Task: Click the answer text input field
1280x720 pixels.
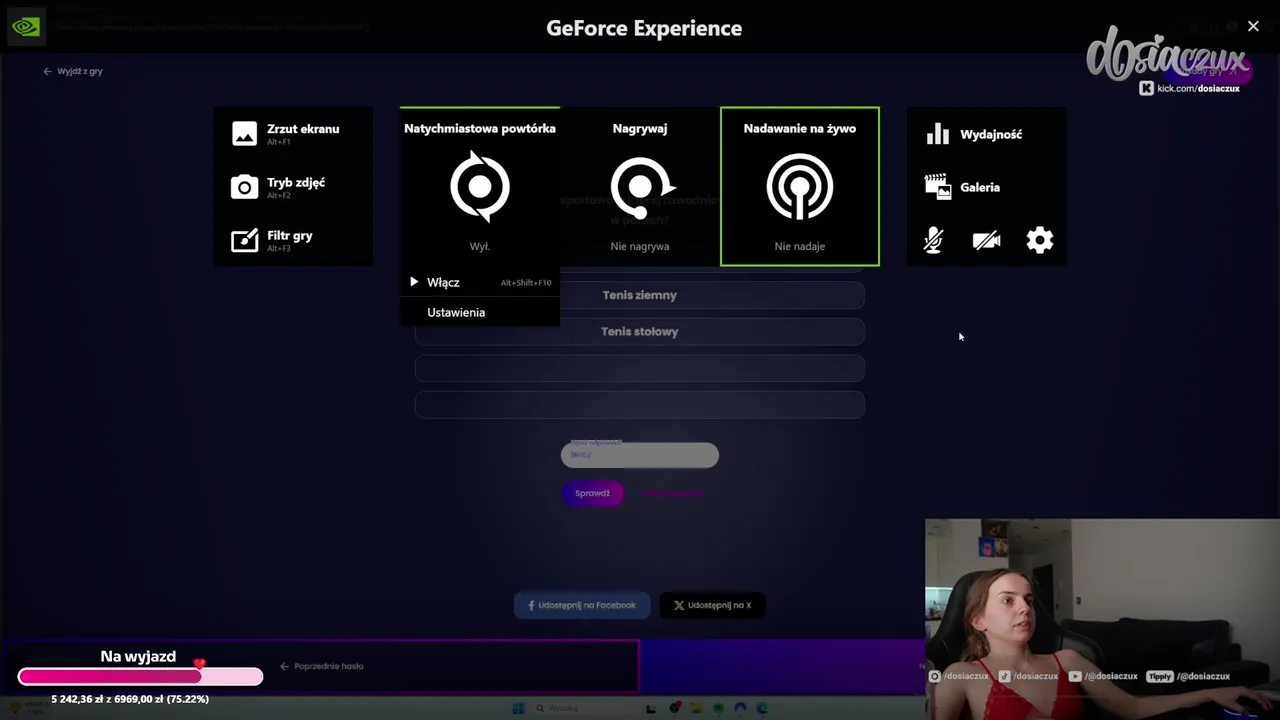Action: (640, 455)
